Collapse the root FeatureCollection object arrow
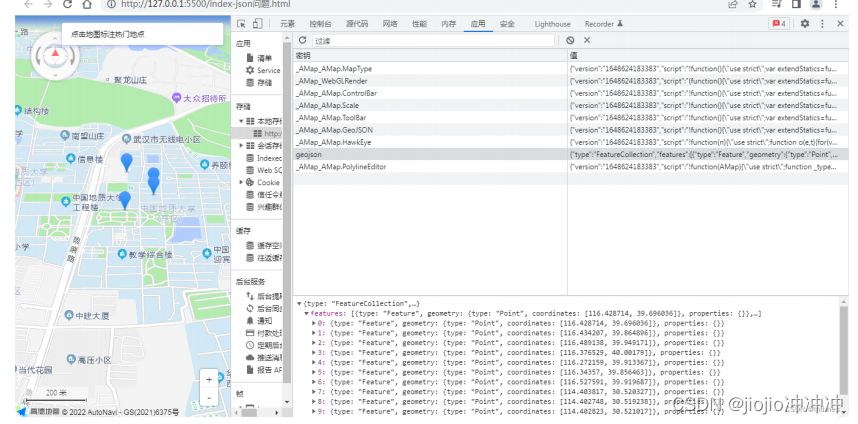The image size is (858, 424). coord(299,304)
